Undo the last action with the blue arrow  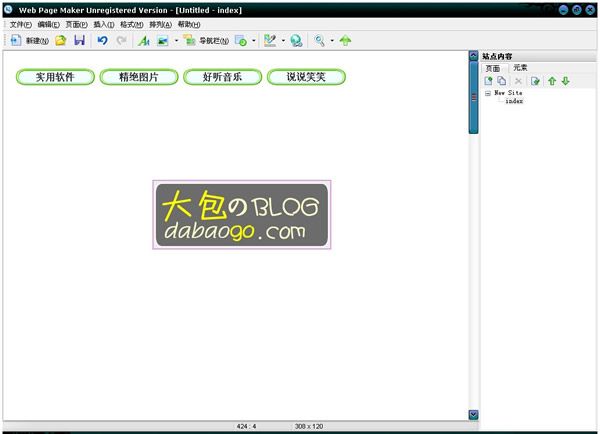(x=102, y=40)
